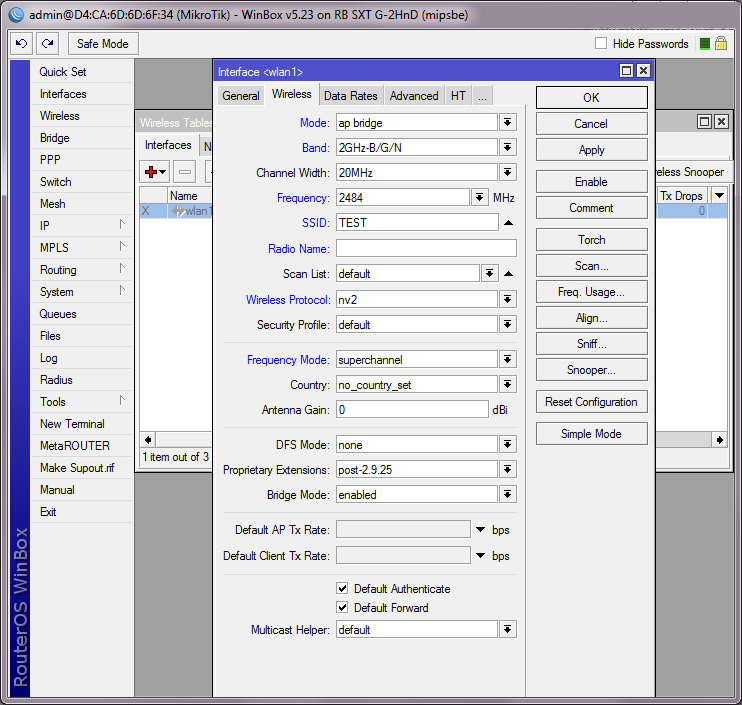Click the minus Remove icon in Wireless Tables
The image size is (742, 705).
pyautogui.click(x=185, y=172)
